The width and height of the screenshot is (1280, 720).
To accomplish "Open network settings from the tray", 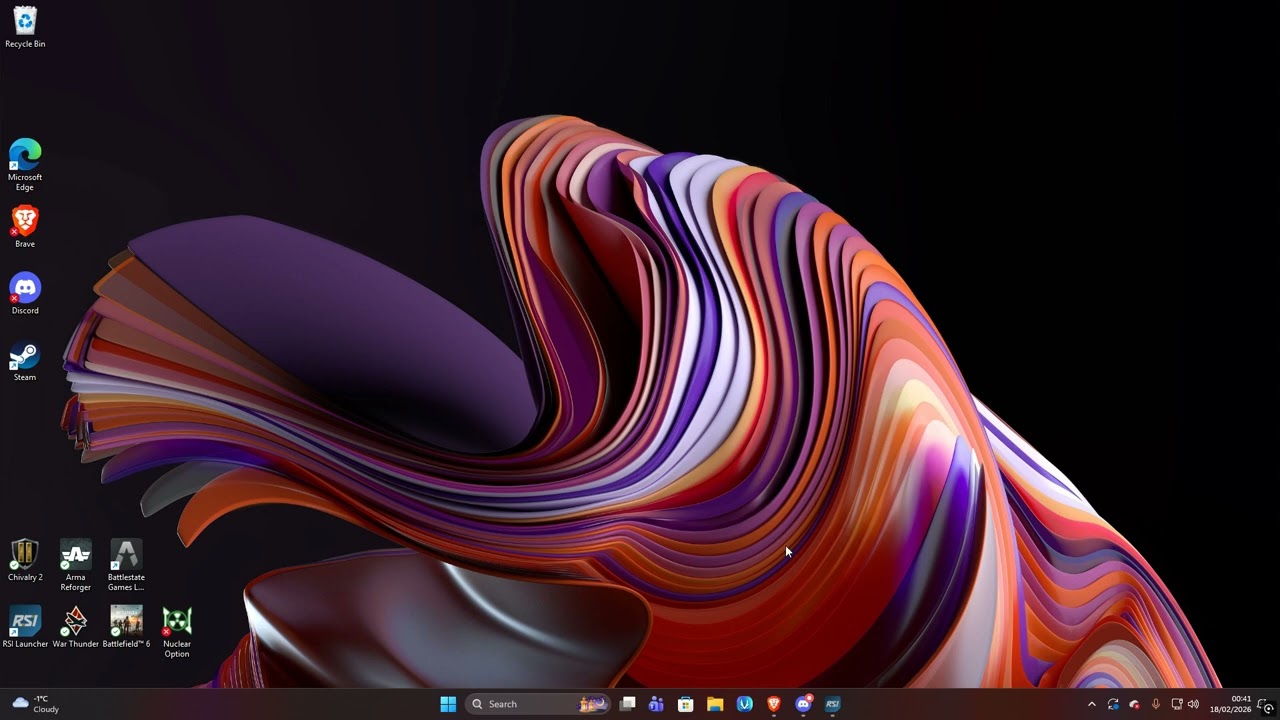I will 1177,704.
